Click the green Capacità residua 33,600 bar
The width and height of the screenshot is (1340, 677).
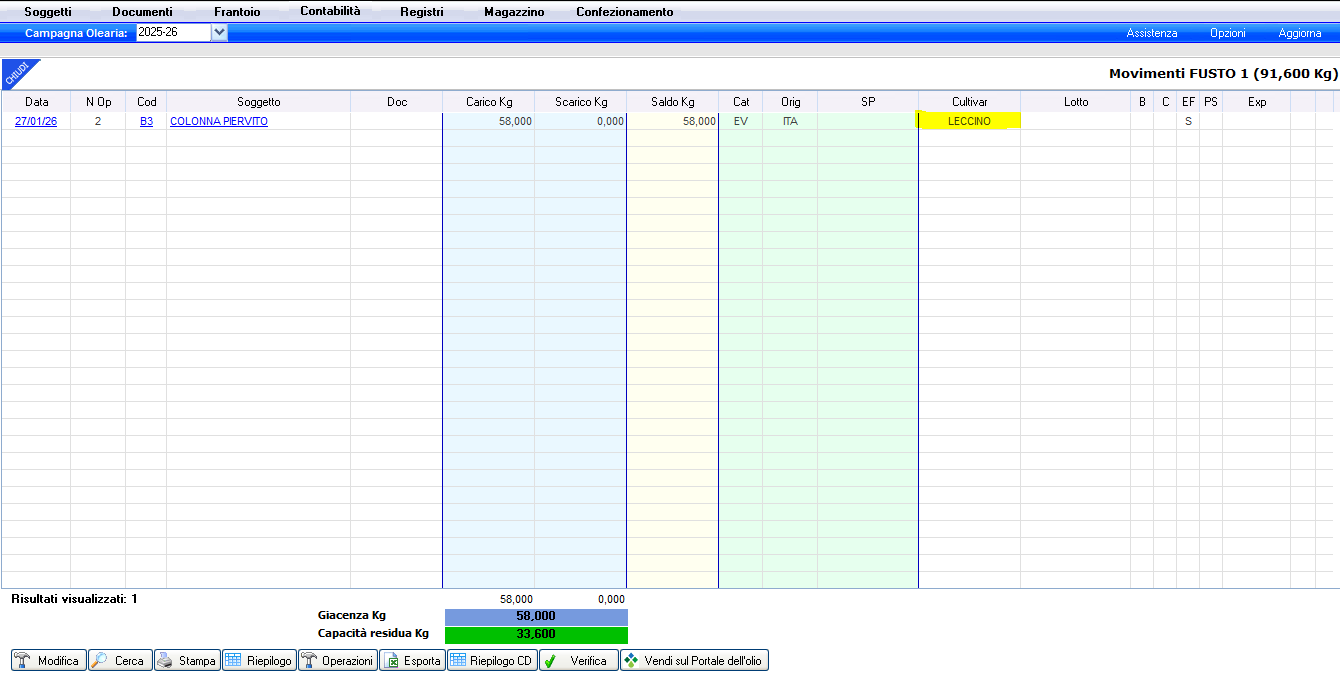pos(536,634)
